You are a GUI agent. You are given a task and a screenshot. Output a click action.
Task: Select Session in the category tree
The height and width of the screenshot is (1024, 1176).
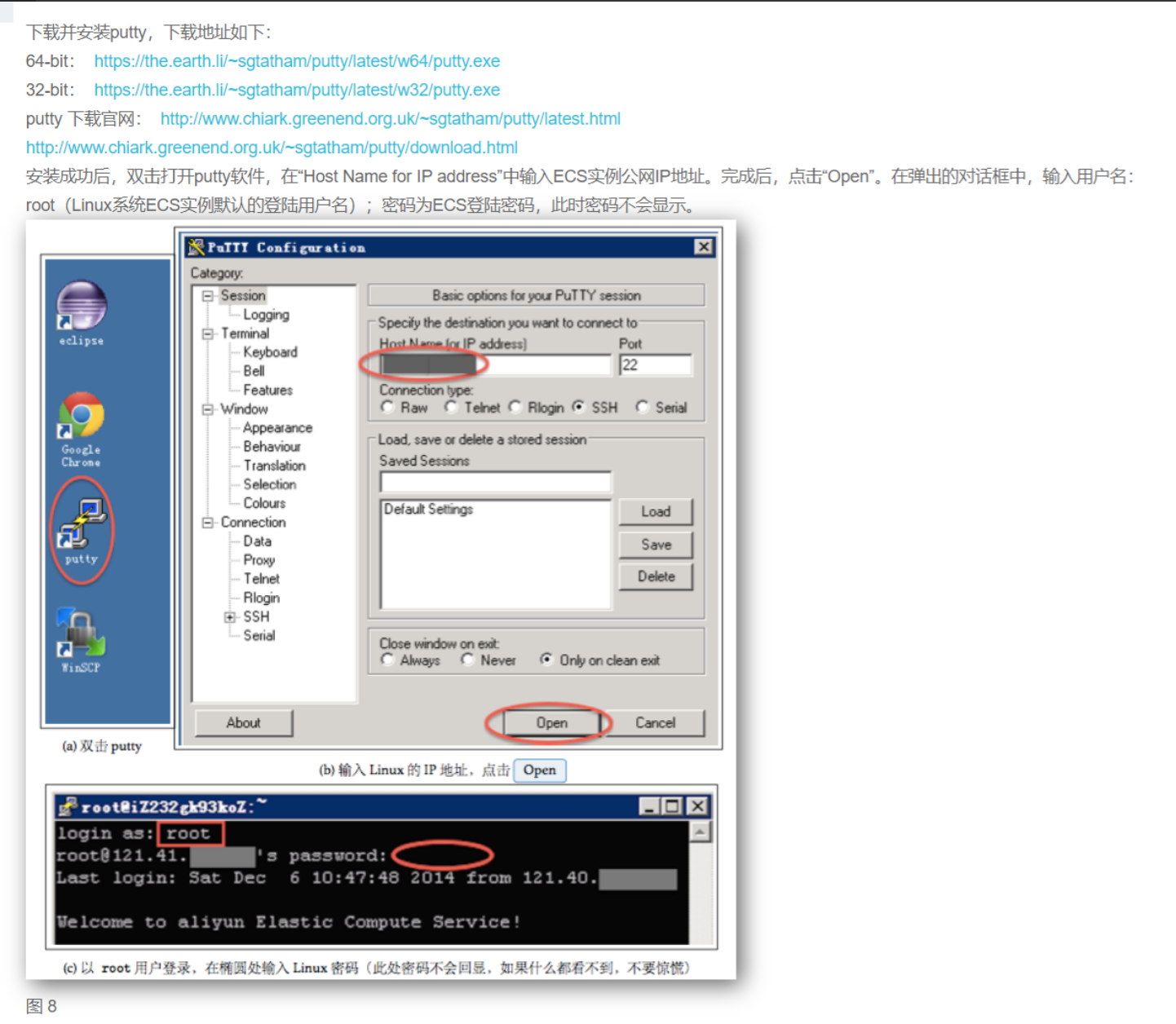click(243, 295)
